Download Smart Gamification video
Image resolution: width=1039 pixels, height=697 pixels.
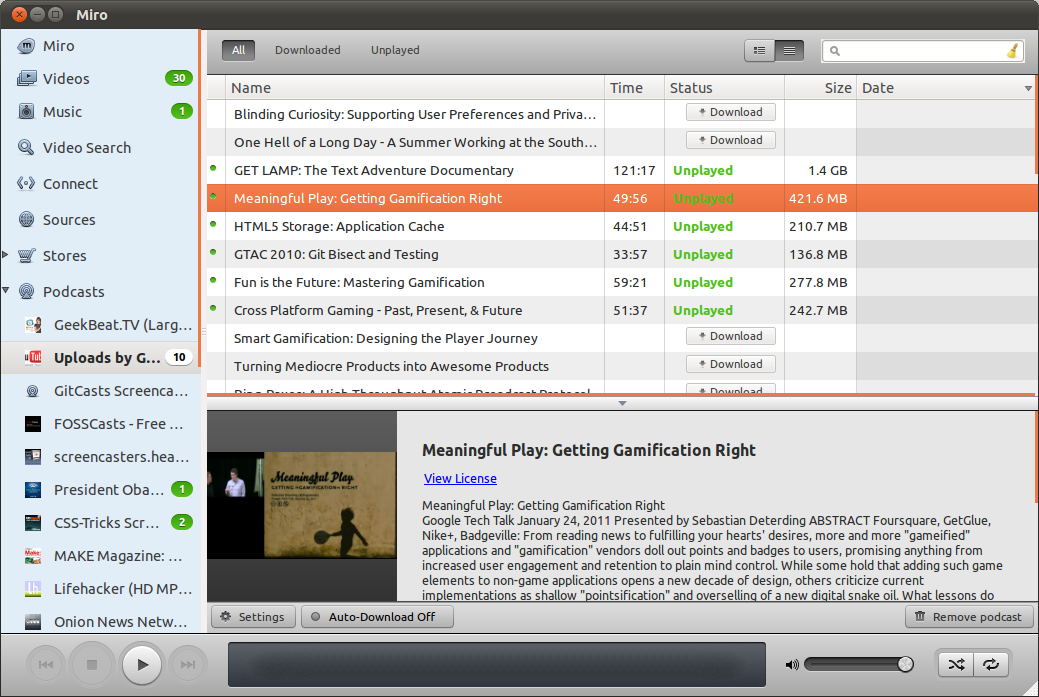click(x=731, y=337)
